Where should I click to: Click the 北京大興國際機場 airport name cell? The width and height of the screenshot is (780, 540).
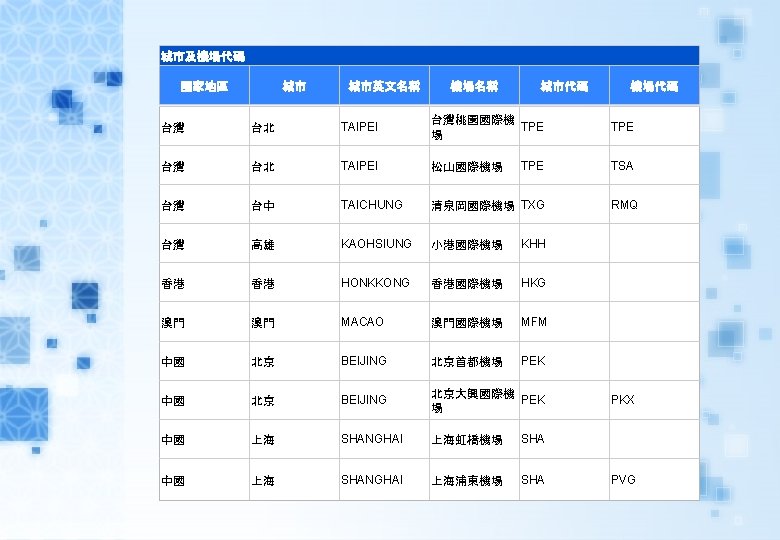click(x=473, y=401)
